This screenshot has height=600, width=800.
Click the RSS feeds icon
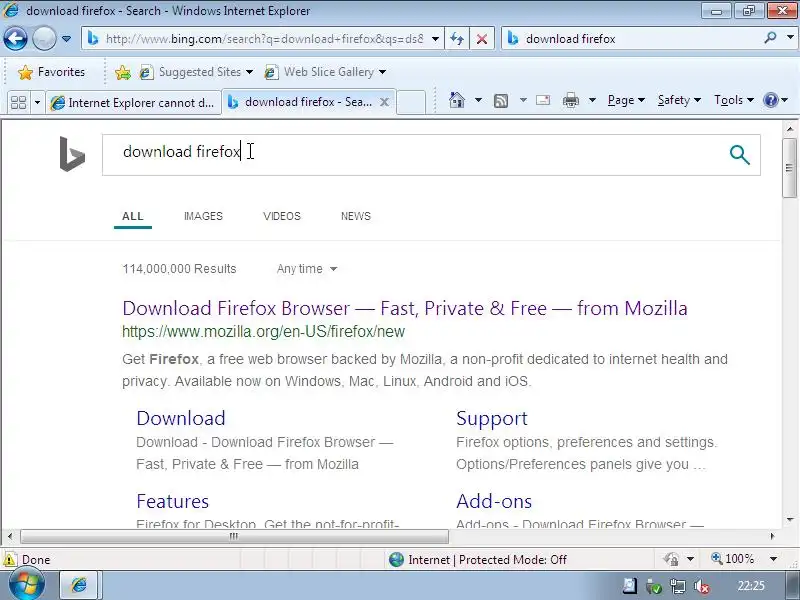click(501, 101)
